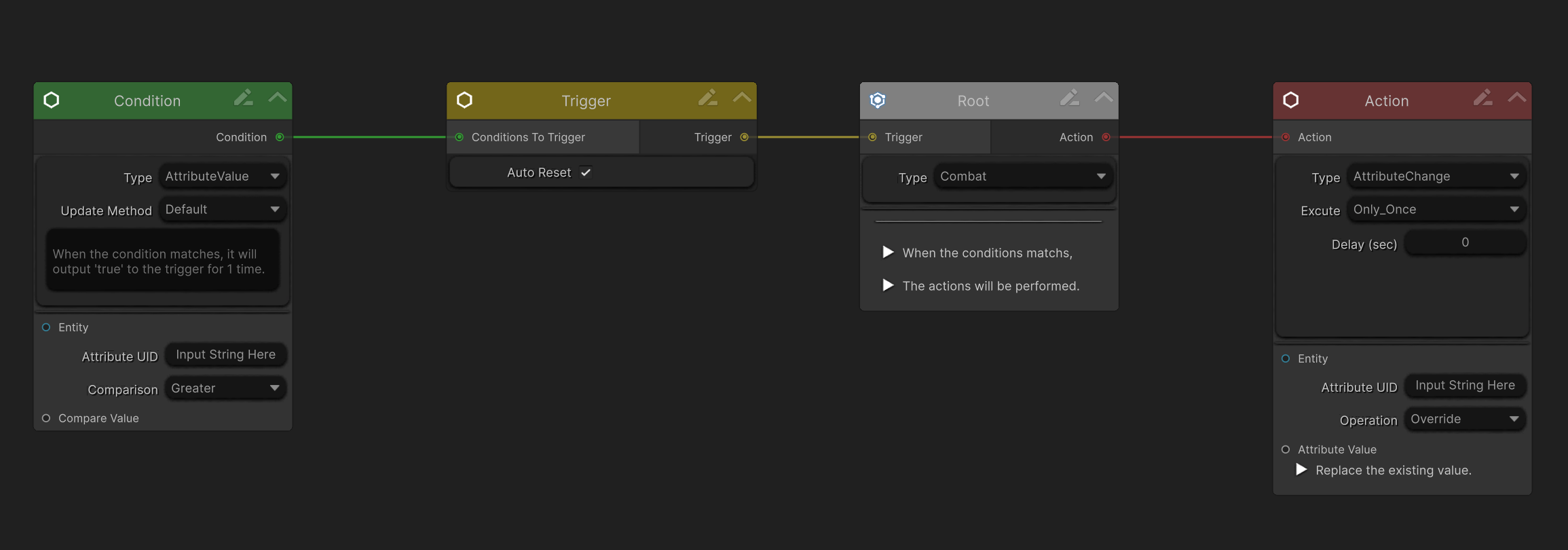Screen dimensions: 1568x550
Task: Open the Condition Type AttributeValue dropdown
Action: (223, 177)
